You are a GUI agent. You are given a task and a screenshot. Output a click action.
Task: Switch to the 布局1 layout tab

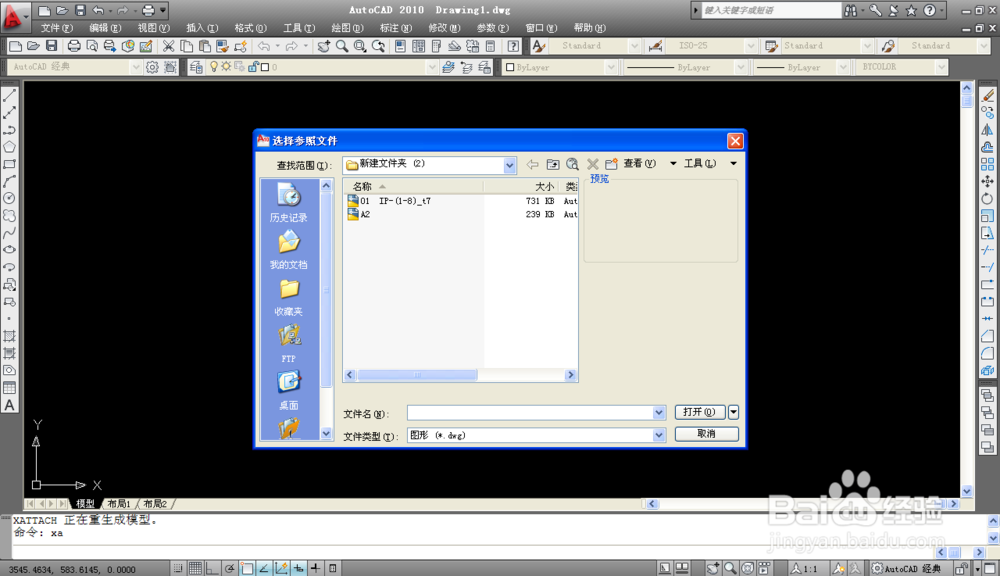point(119,504)
